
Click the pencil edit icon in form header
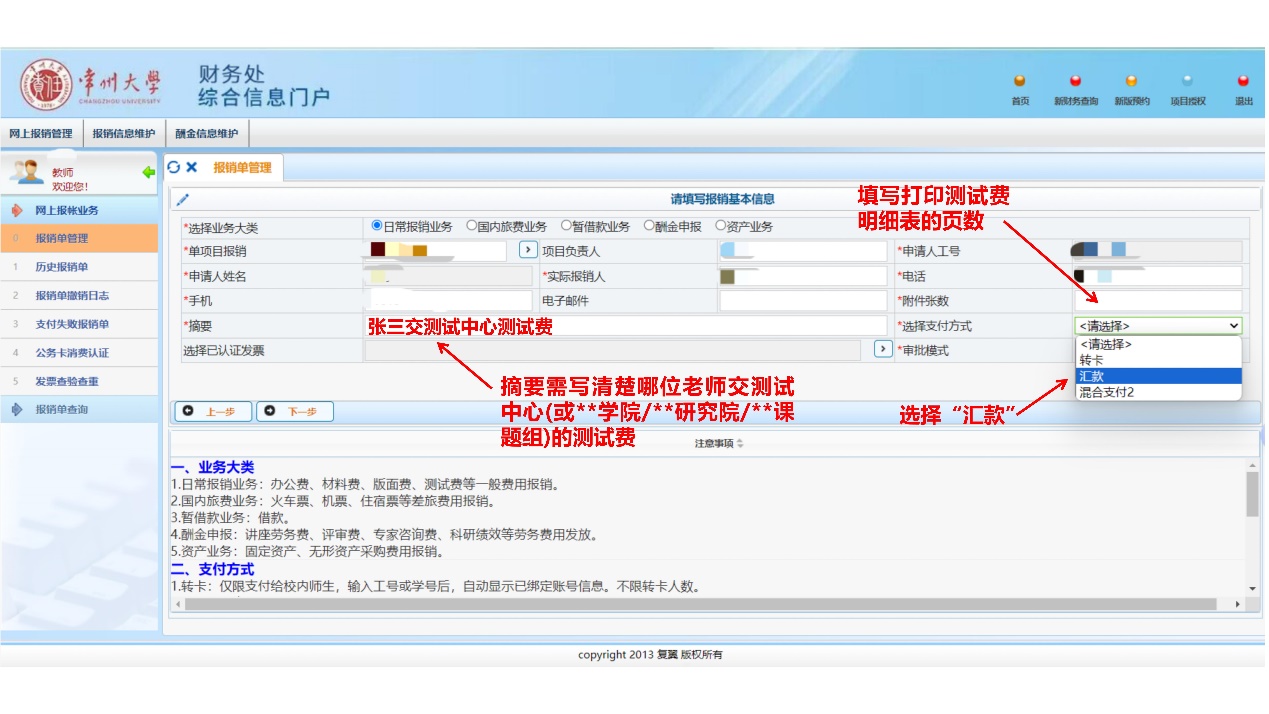pyautogui.click(x=182, y=200)
